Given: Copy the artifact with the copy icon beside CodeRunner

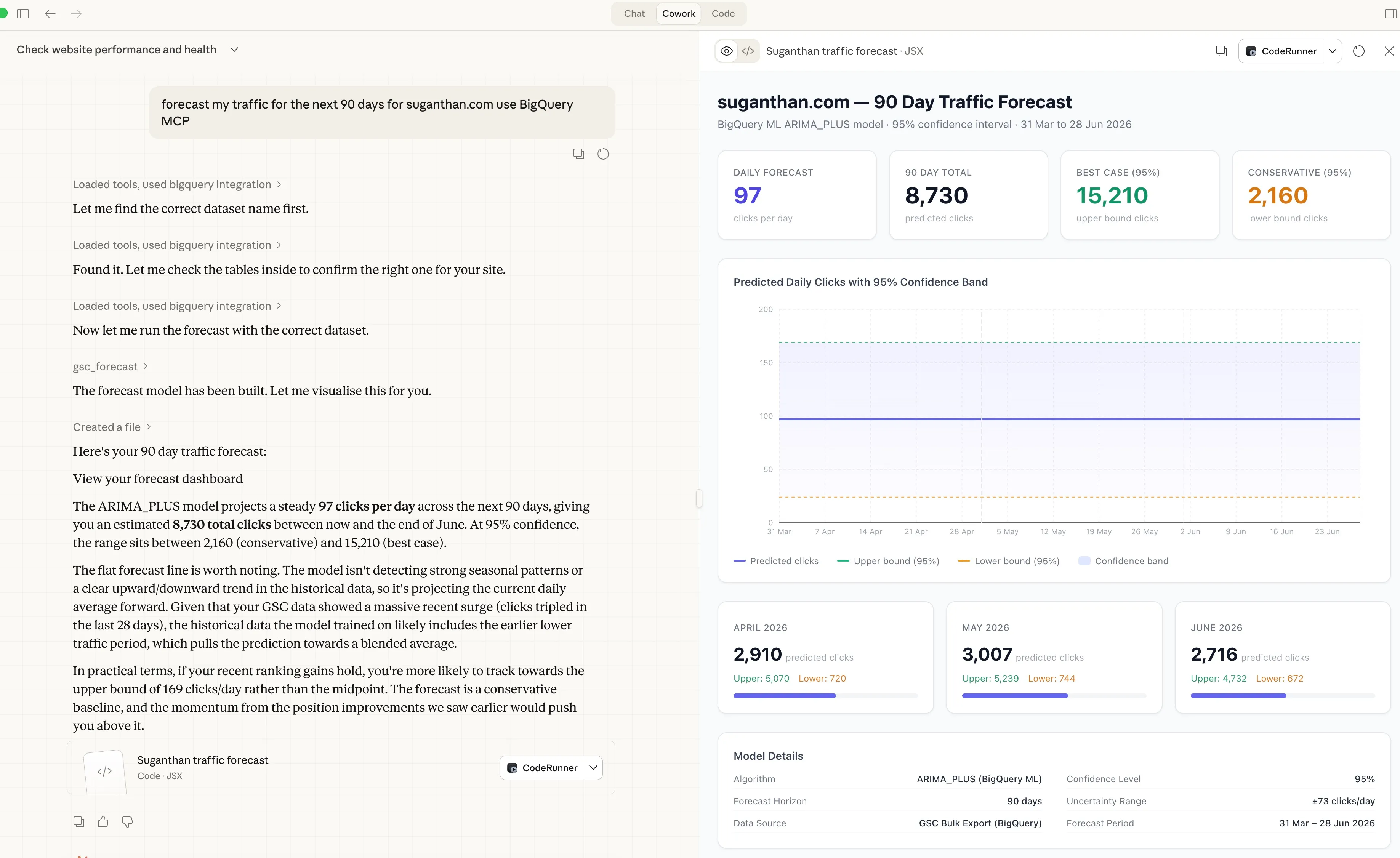Looking at the screenshot, I should [x=1221, y=51].
